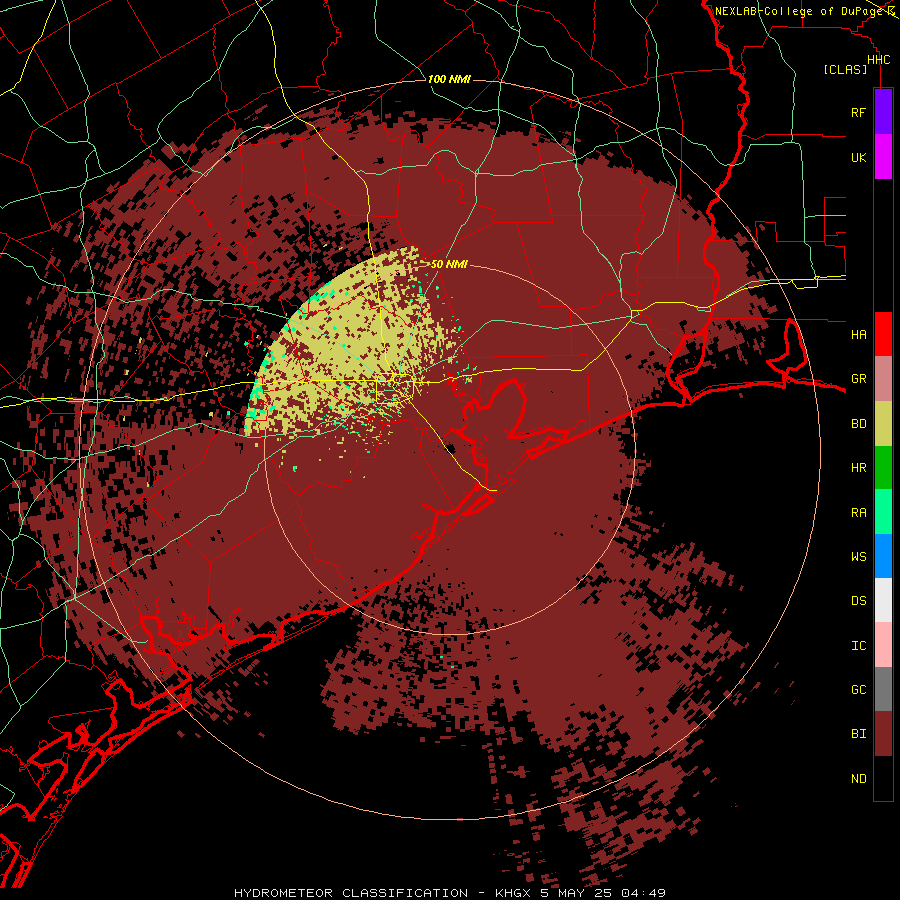The width and height of the screenshot is (900, 900).
Task: Click the WS blue legend swatch
Action: click(883, 556)
